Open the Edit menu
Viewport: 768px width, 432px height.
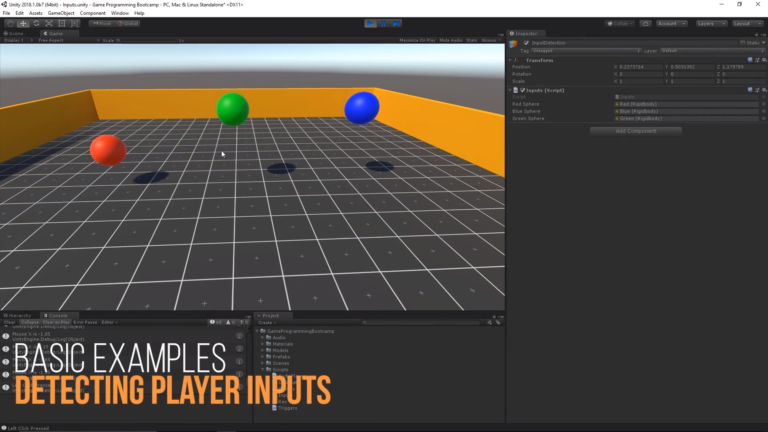point(19,13)
